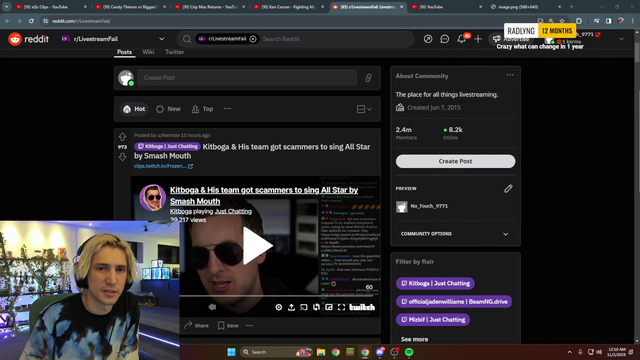
Task: Remove the r/LivestreamFail search filter
Action: tap(253, 39)
